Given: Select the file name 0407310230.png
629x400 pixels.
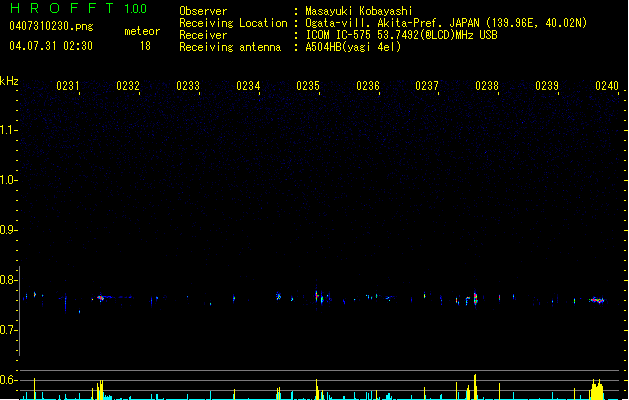Looking at the screenshot, I should [x=51, y=26].
